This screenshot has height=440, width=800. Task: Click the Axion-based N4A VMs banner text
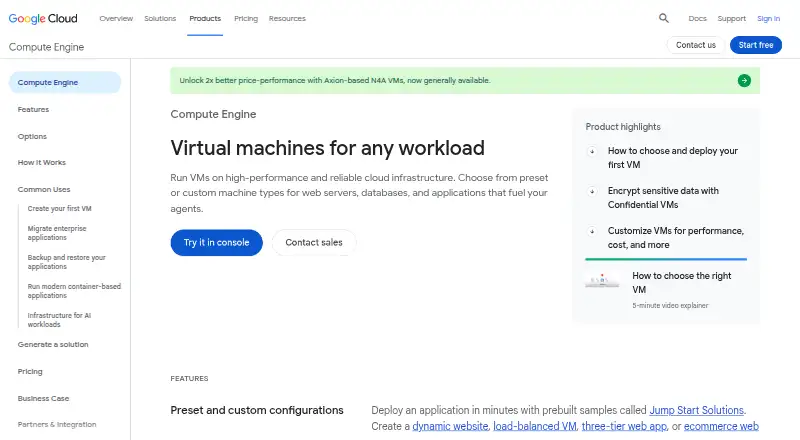[335, 81]
